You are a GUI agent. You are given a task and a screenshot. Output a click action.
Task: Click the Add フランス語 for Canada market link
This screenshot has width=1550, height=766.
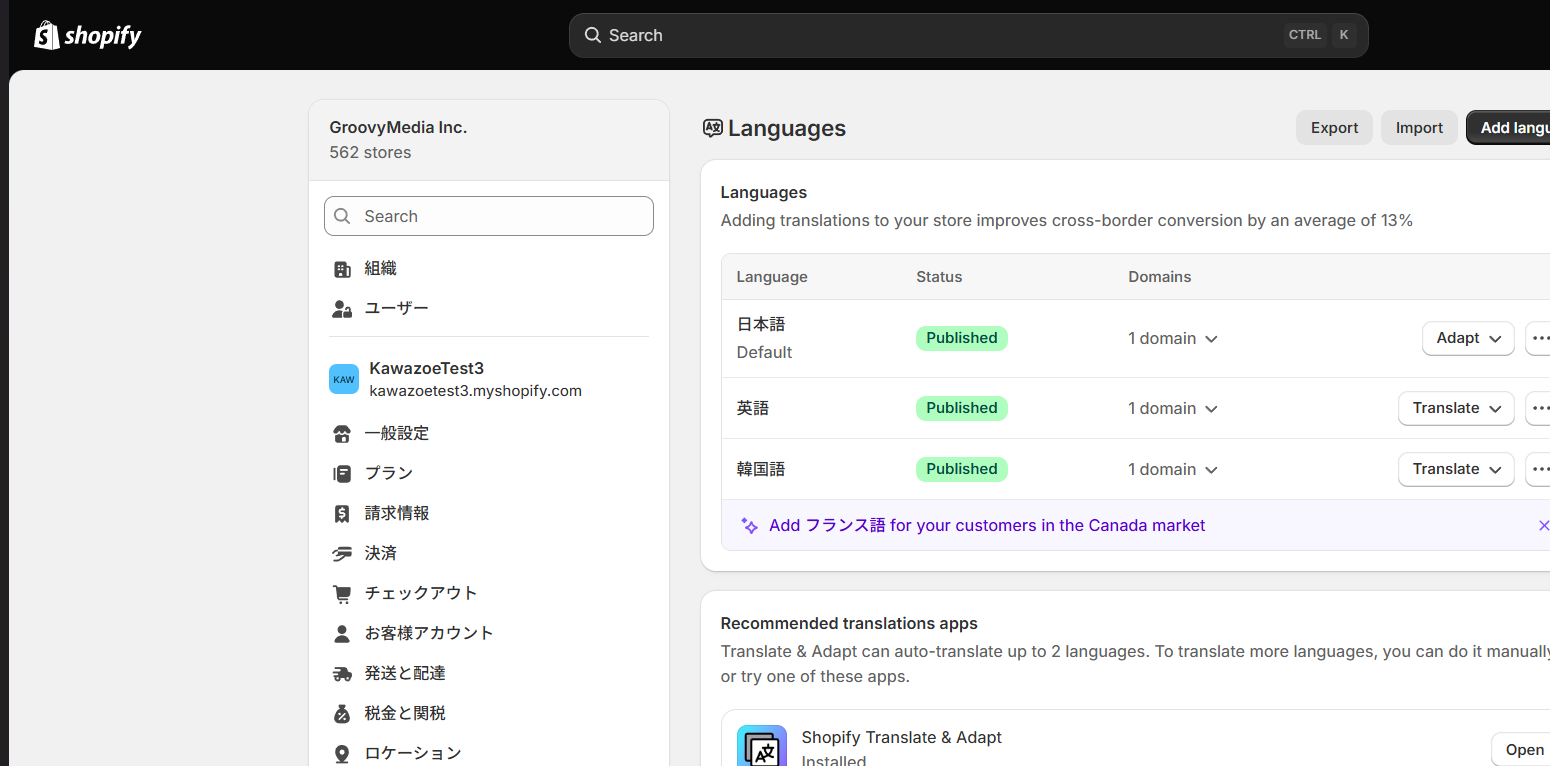(x=987, y=526)
